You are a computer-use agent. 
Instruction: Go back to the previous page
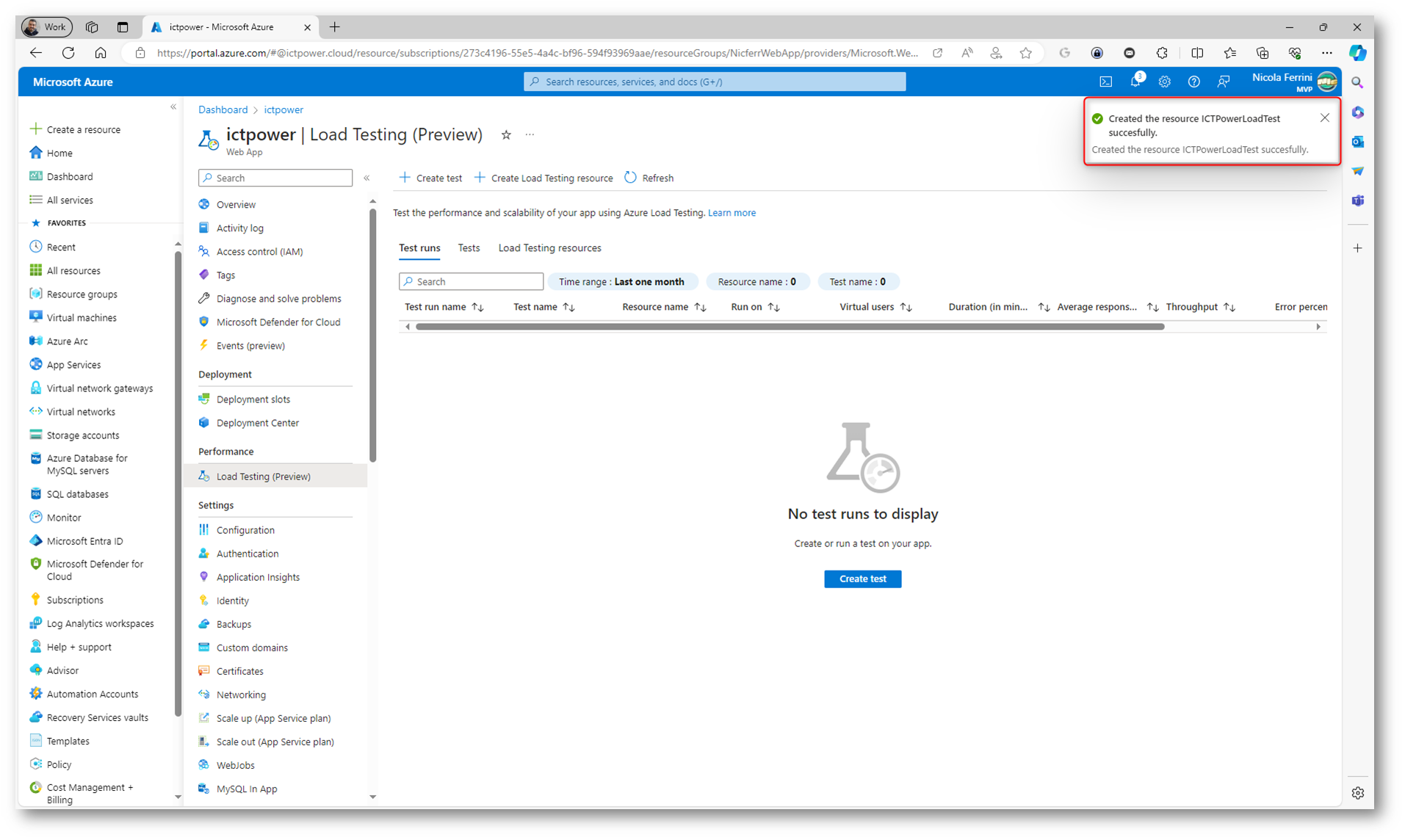coord(36,53)
